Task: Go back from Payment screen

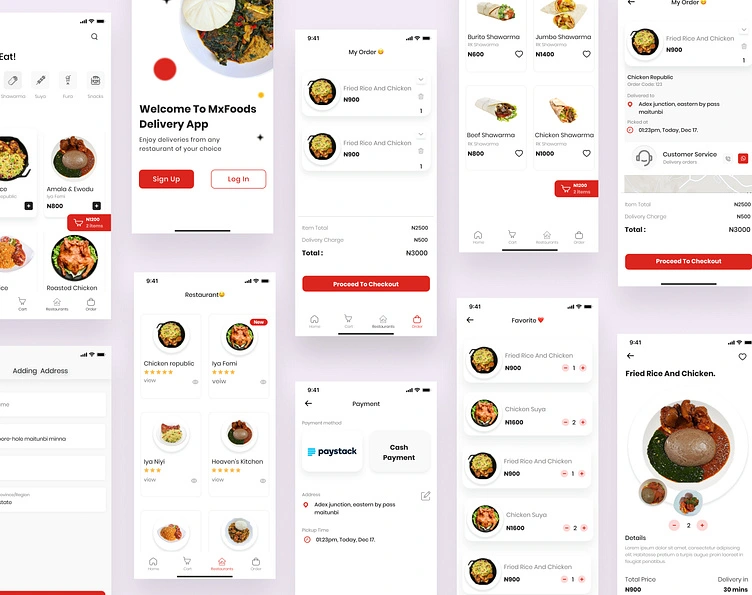Action: pos(308,403)
